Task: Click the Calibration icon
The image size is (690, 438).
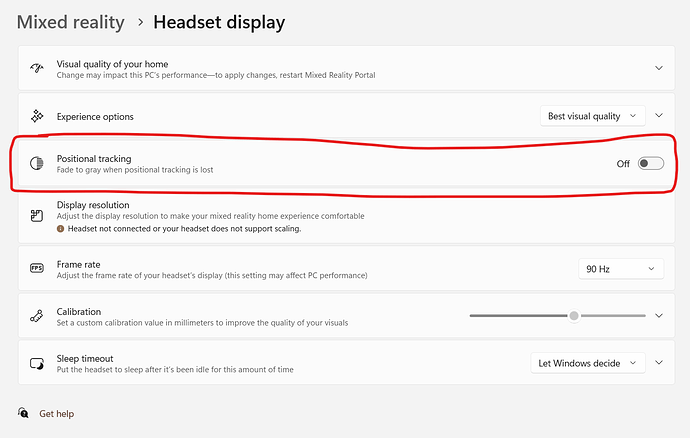Action: click(37, 316)
